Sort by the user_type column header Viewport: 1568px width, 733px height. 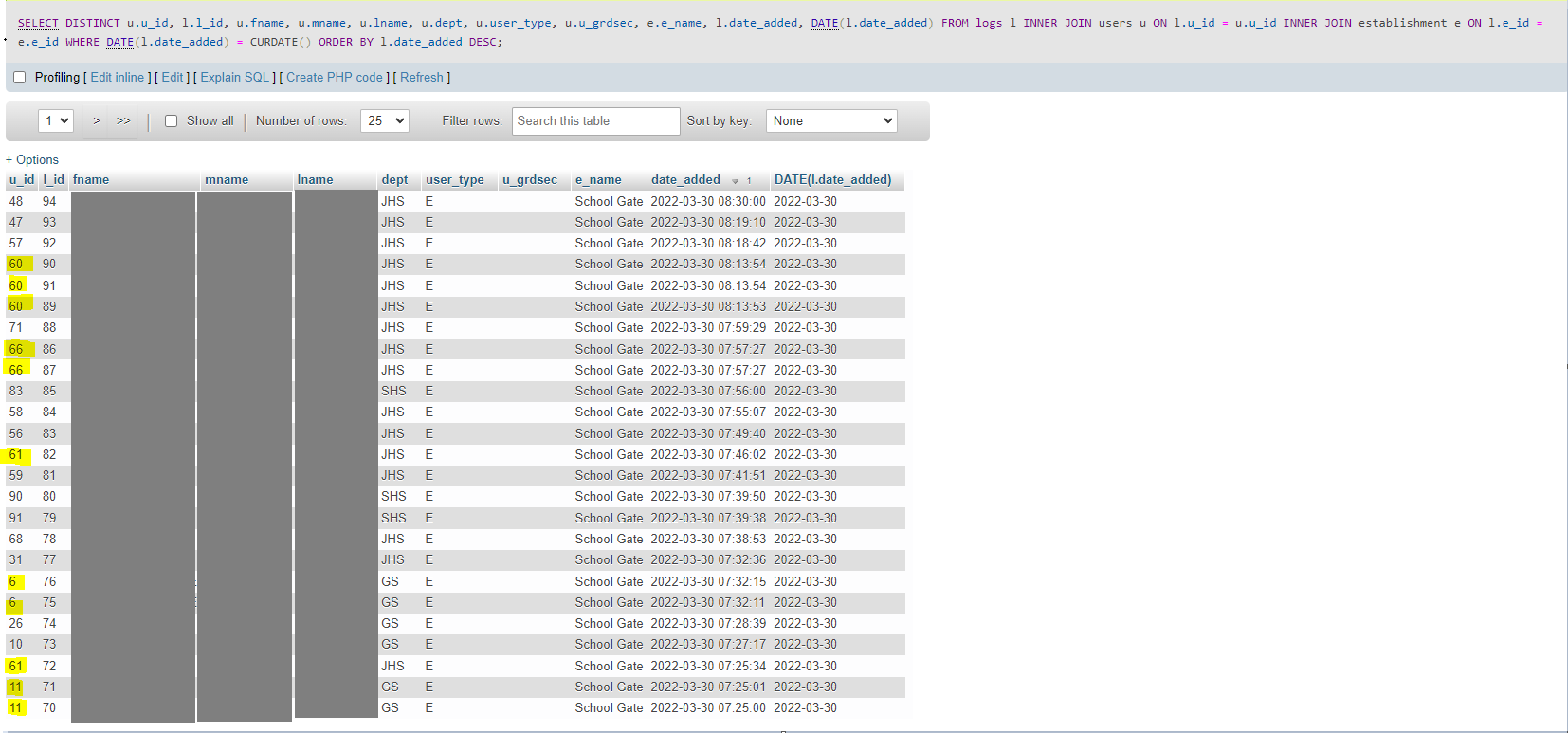pos(455,180)
